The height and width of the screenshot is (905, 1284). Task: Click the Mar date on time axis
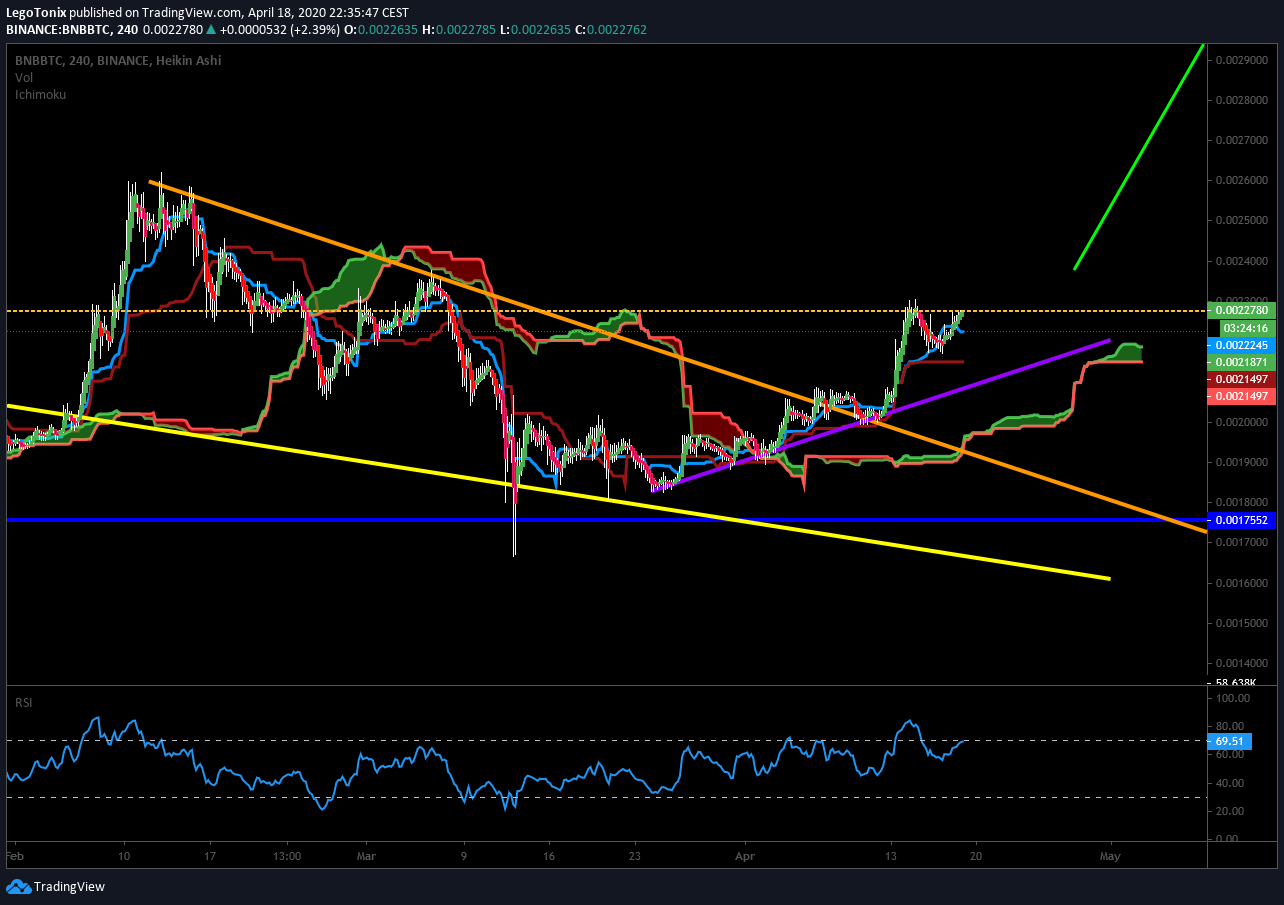pyautogui.click(x=366, y=857)
